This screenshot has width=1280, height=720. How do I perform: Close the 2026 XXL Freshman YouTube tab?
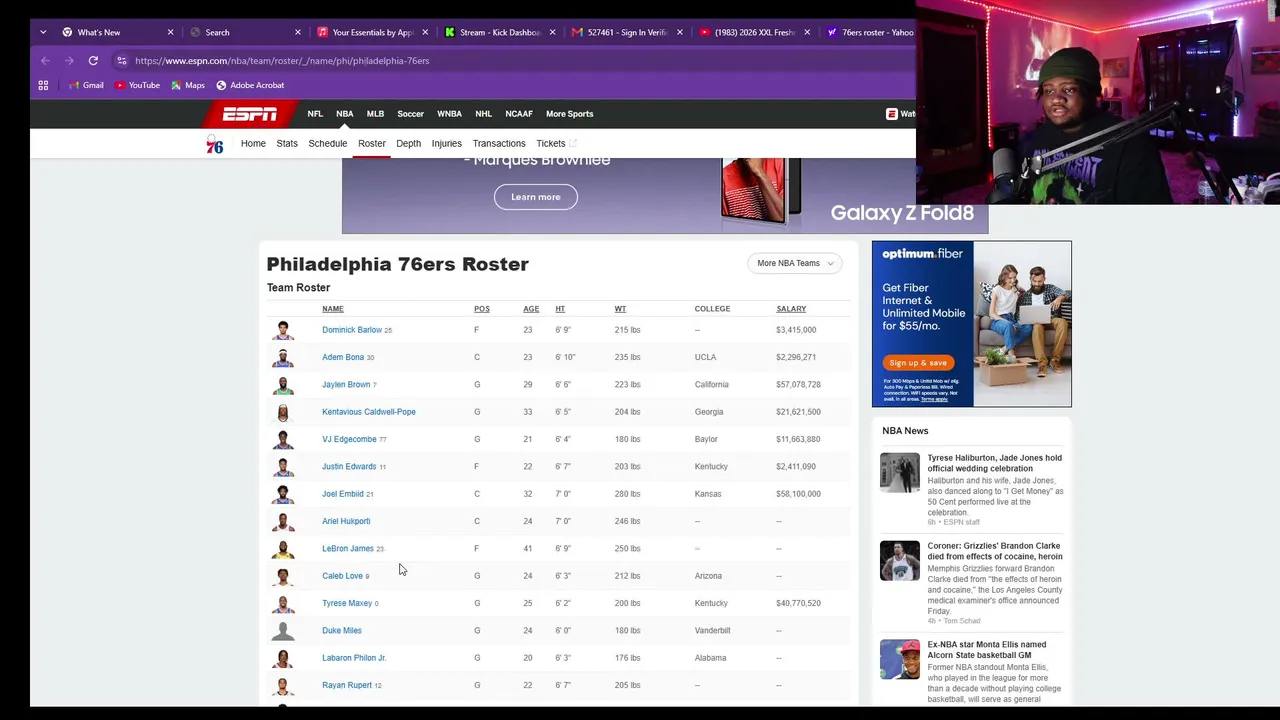[x=807, y=32]
